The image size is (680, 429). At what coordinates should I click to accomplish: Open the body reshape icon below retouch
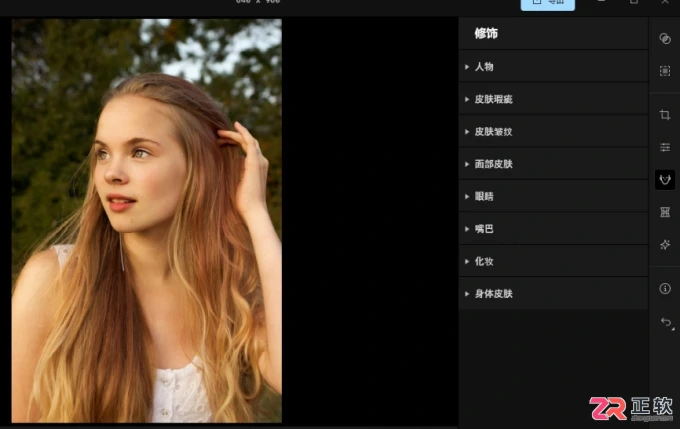pos(664,212)
